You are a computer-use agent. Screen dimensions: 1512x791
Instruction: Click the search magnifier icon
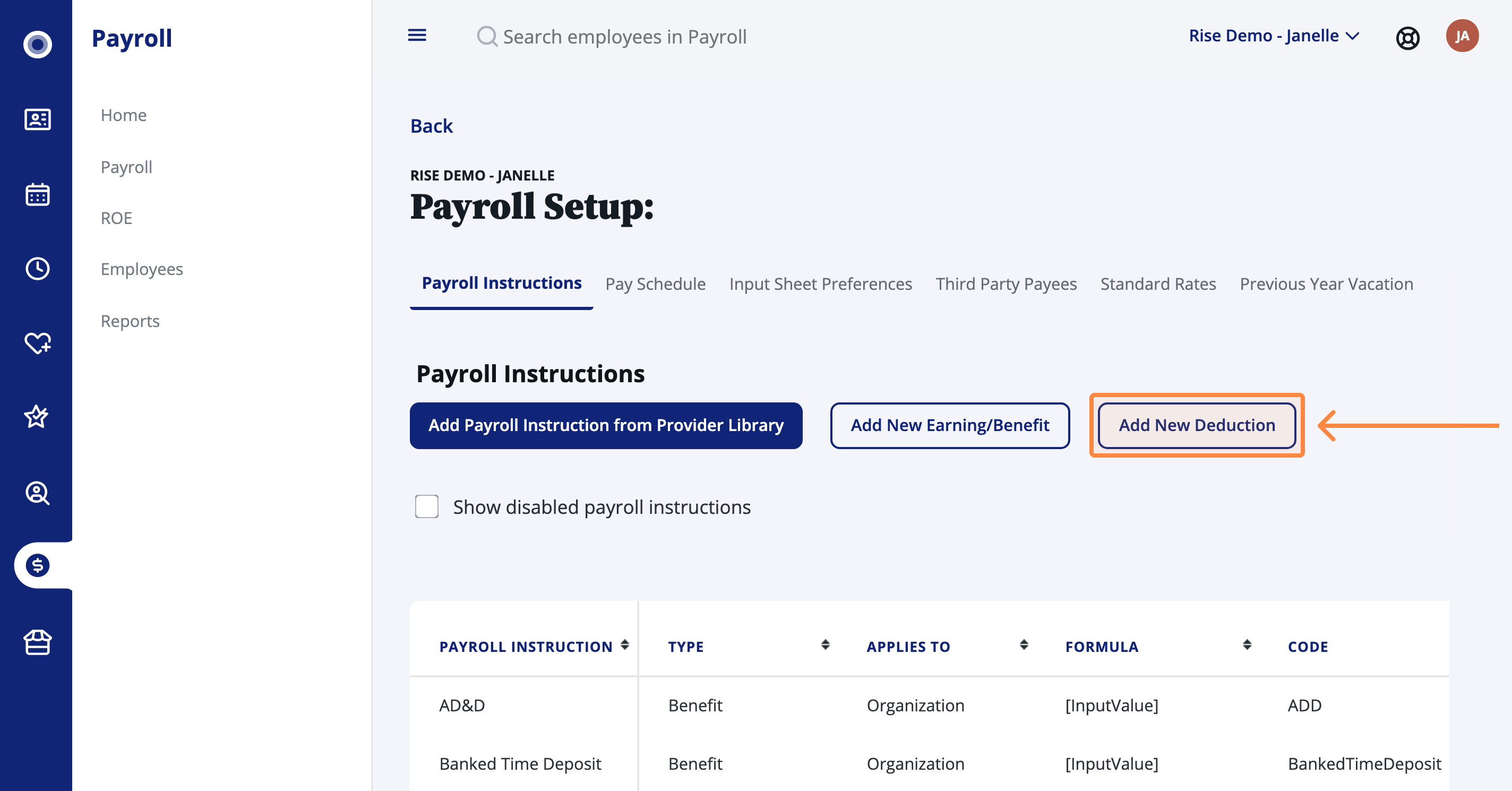pos(487,37)
